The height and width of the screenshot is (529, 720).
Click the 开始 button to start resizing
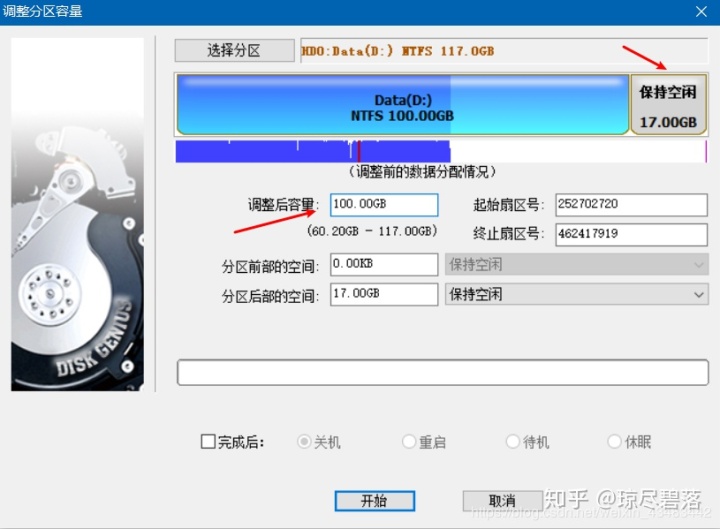(x=375, y=501)
